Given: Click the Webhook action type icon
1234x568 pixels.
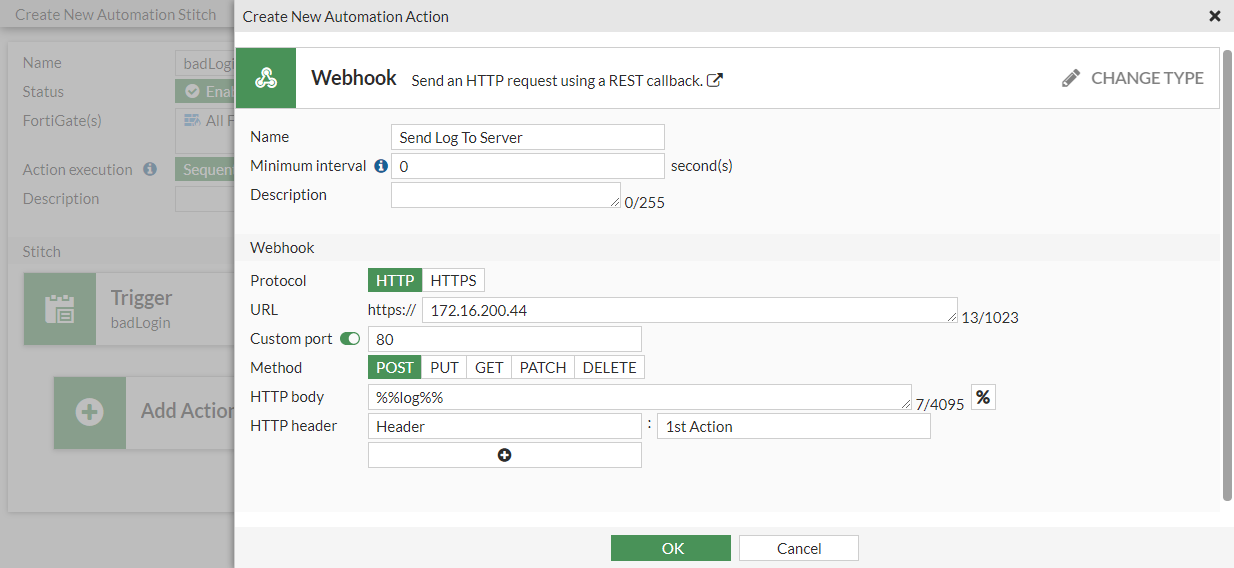Looking at the screenshot, I should point(266,78).
